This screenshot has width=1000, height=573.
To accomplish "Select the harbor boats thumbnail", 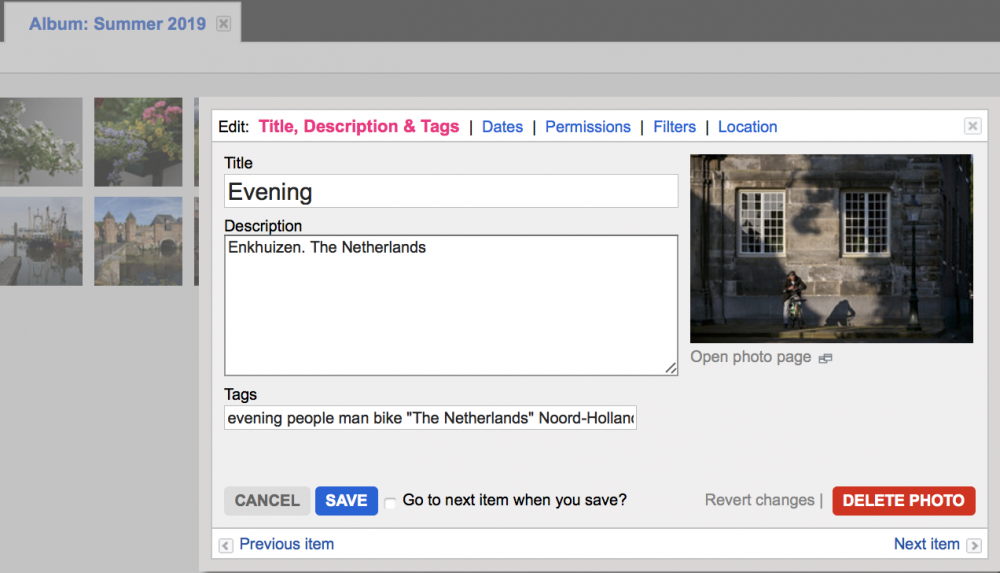I will tap(41, 241).
